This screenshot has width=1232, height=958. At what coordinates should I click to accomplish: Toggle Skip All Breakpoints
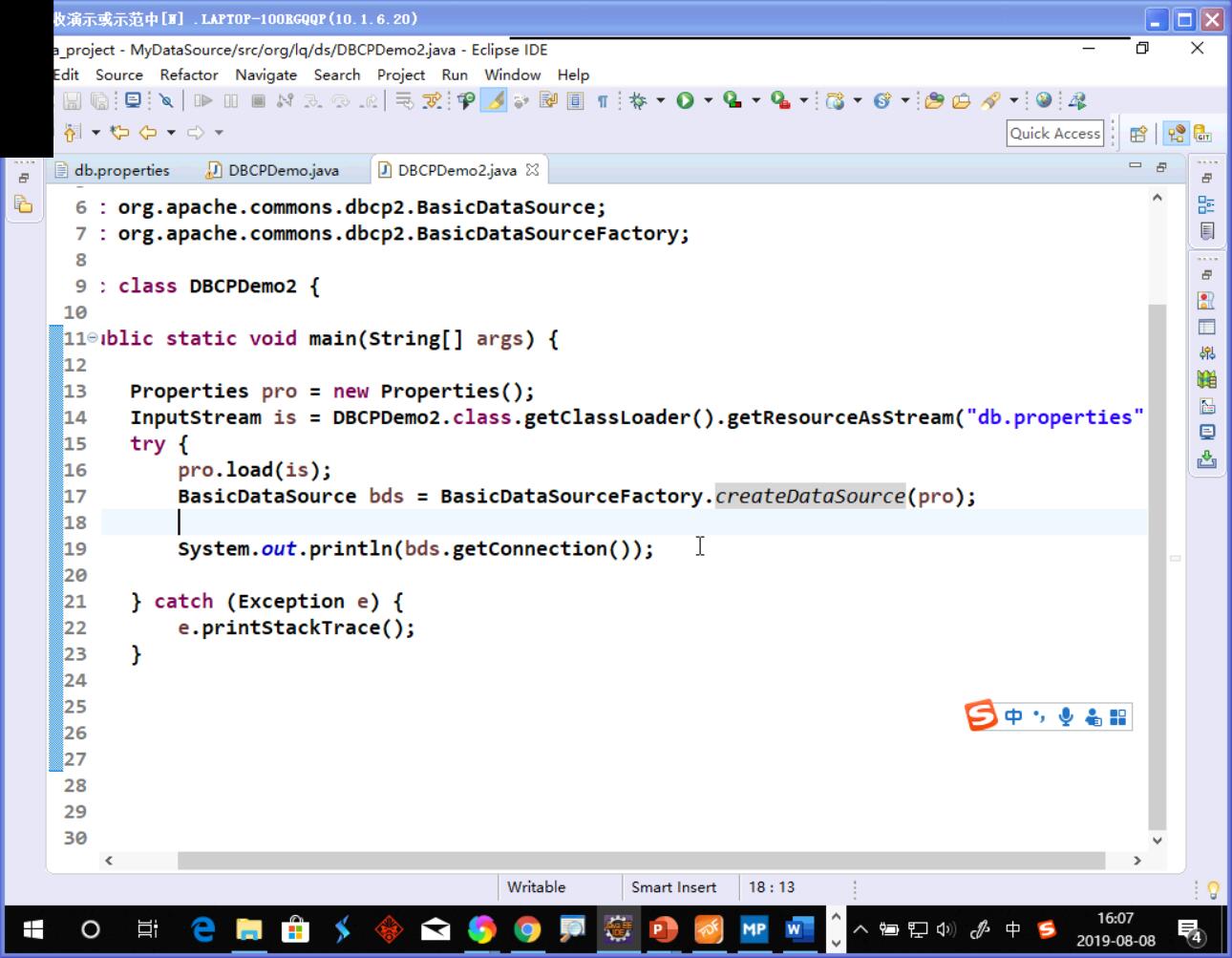[166, 100]
